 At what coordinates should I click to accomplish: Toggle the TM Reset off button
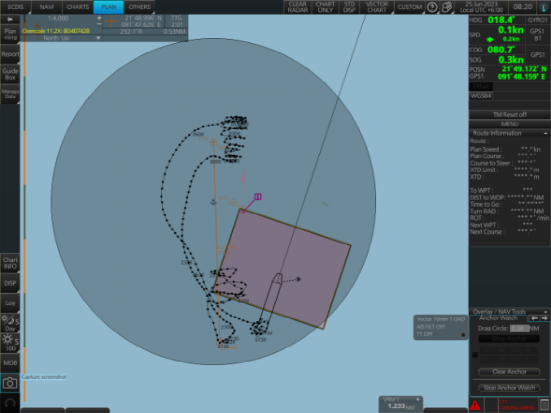(x=510, y=115)
